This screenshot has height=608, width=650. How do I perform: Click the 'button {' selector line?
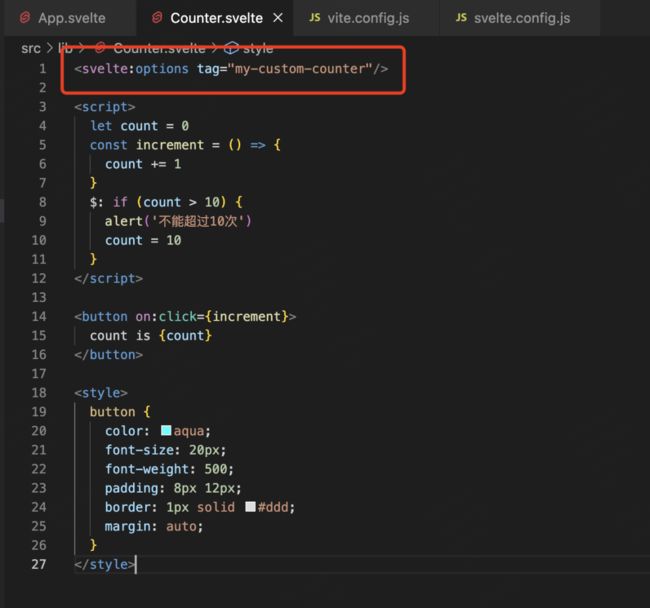click(120, 412)
